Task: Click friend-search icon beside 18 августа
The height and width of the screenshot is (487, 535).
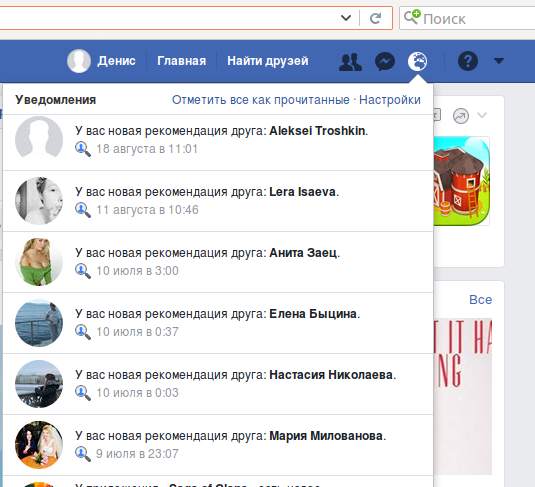Action: (83, 149)
